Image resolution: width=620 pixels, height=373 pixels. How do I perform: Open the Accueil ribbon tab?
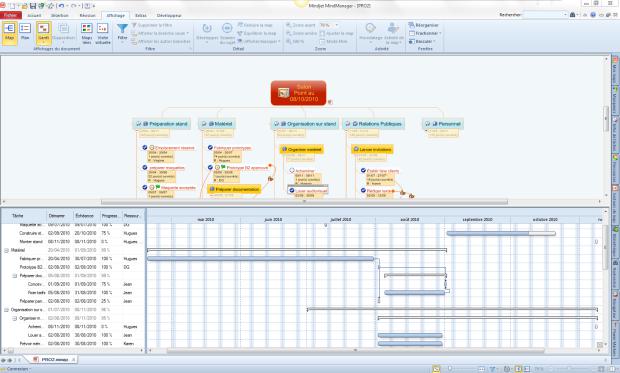click(34, 15)
